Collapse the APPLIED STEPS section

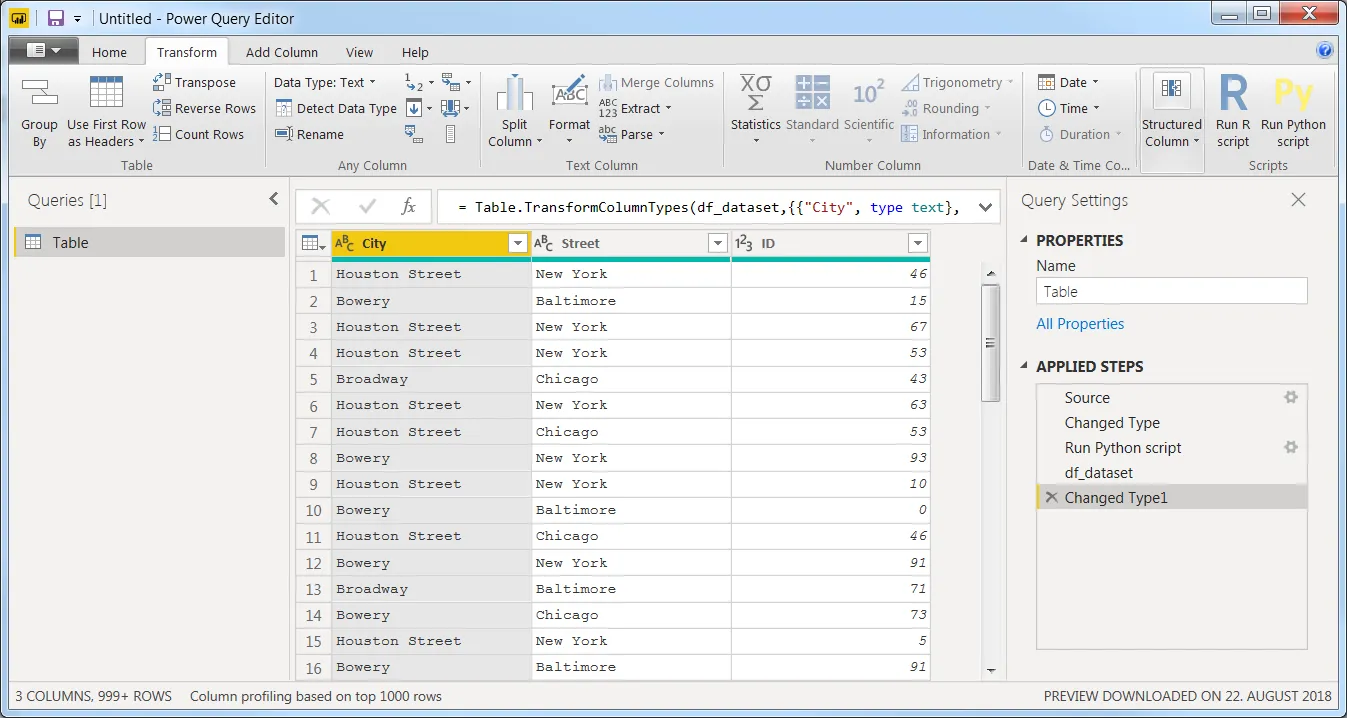pos(1024,366)
